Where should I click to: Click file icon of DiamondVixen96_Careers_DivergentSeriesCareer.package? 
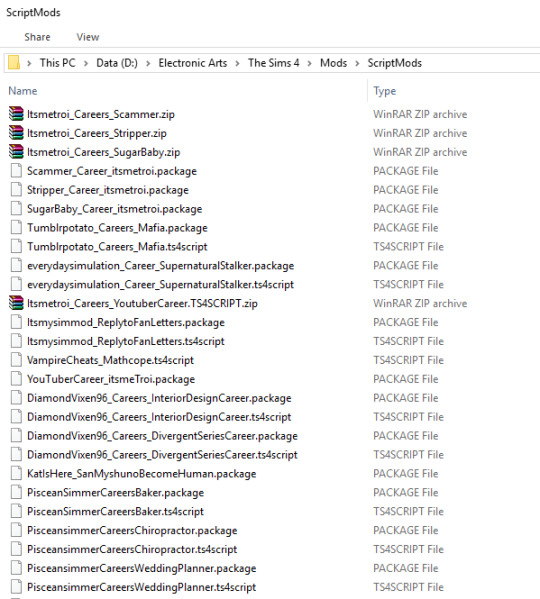(x=16, y=435)
